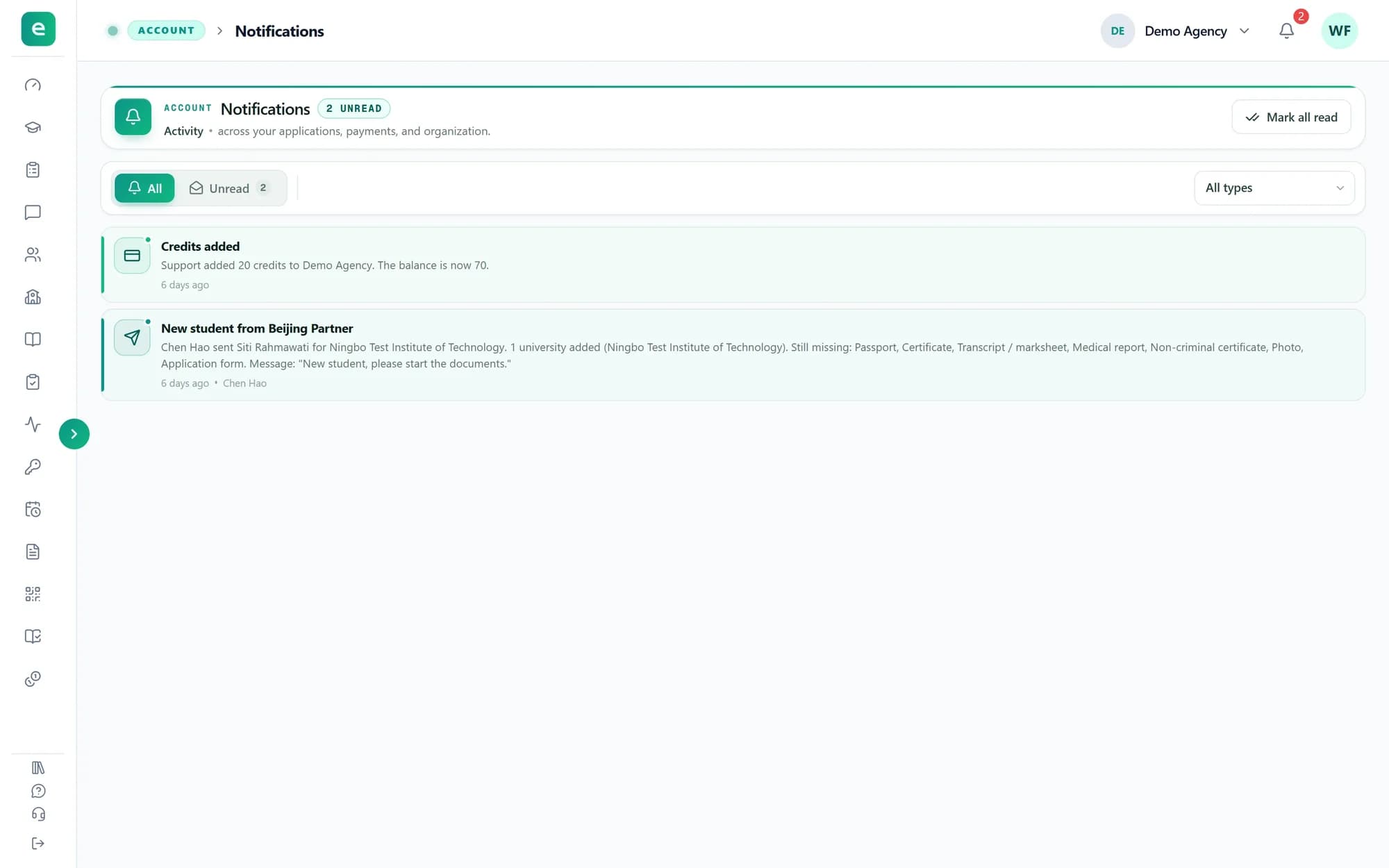Click the ACCOUNT breadcrumb pill
The image size is (1389, 868).
click(x=166, y=31)
